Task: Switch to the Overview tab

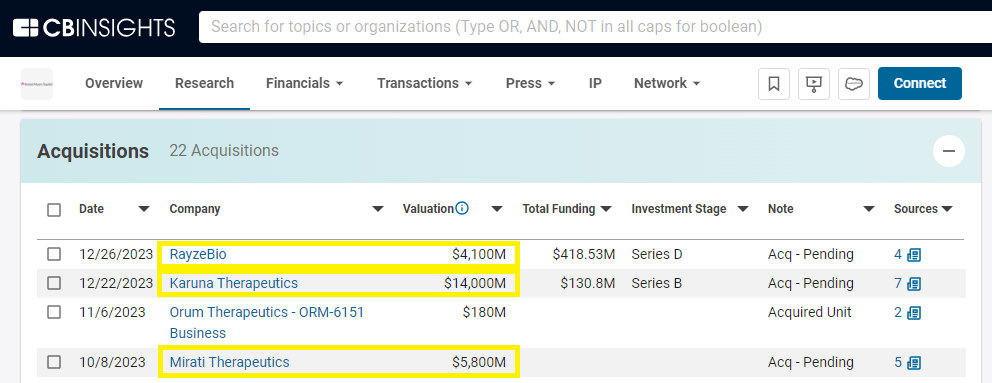Action: click(x=114, y=83)
